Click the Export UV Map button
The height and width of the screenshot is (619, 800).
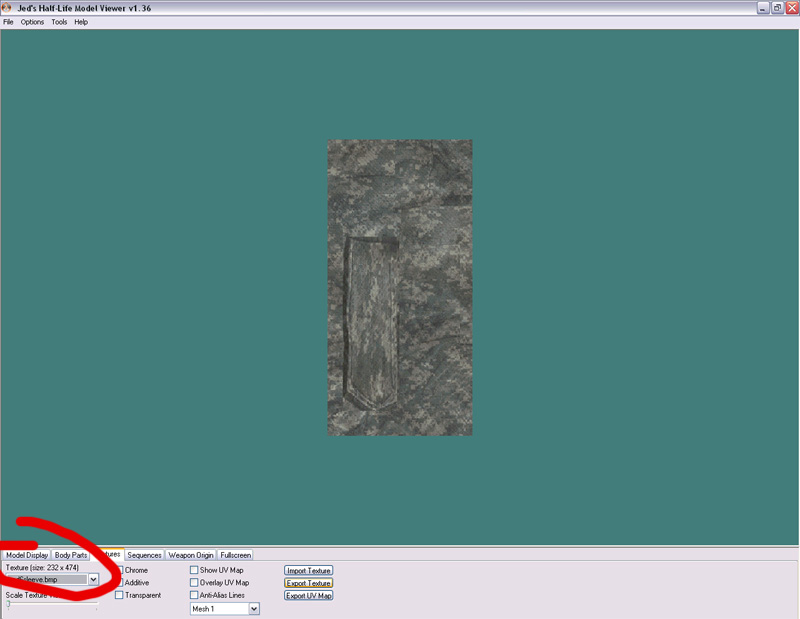[x=308, y=595]
